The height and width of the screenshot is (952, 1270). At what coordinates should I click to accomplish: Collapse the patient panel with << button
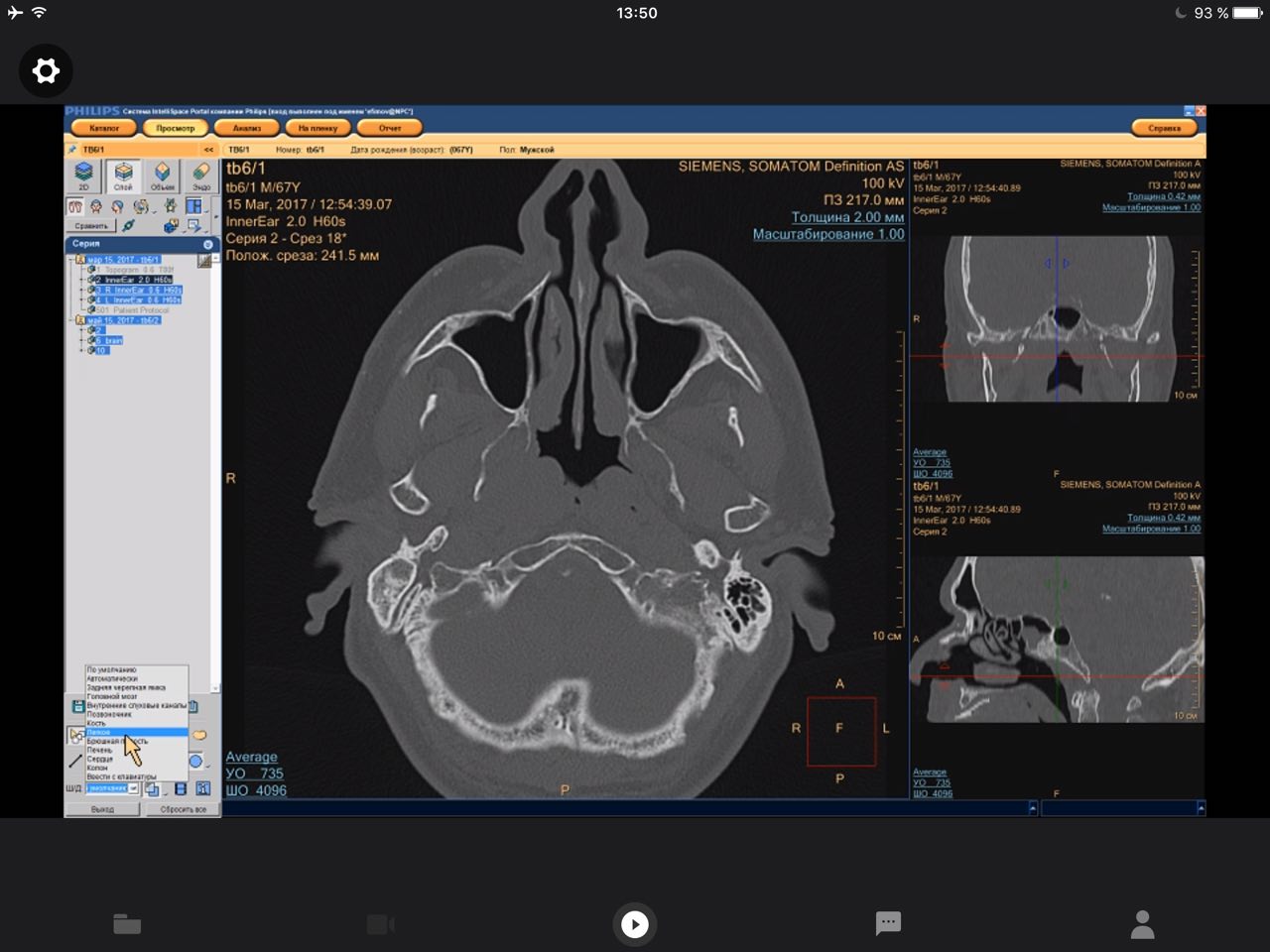pos(208,150)
